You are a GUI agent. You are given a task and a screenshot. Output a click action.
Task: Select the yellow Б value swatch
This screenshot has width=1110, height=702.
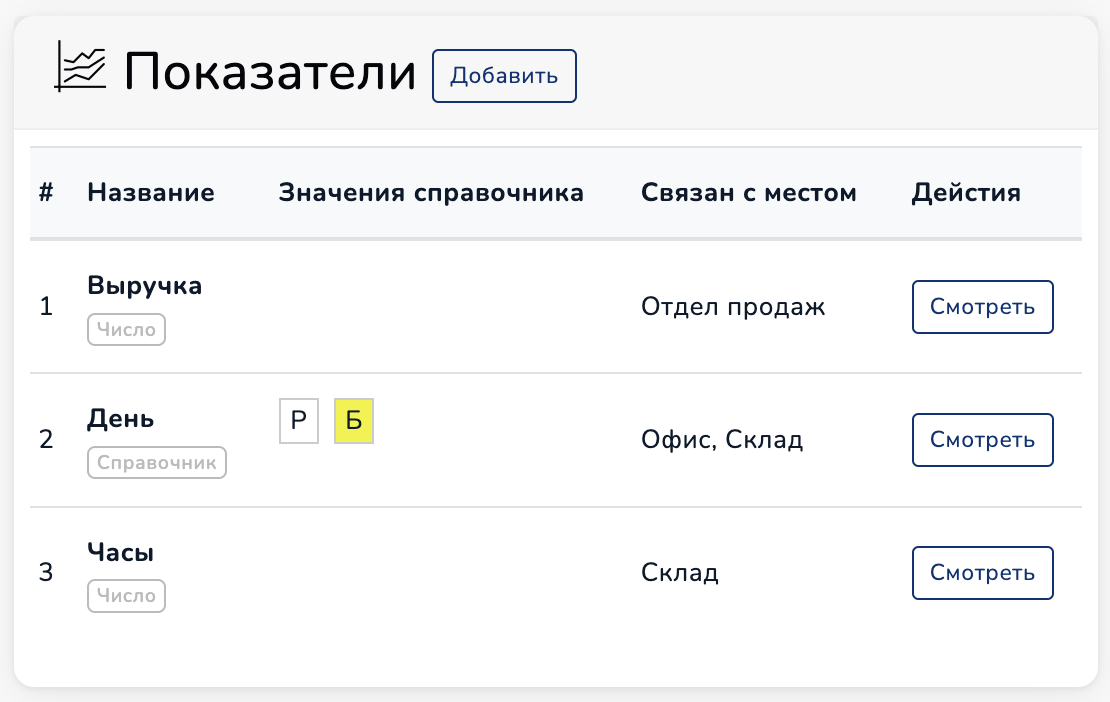coord(354,421)
